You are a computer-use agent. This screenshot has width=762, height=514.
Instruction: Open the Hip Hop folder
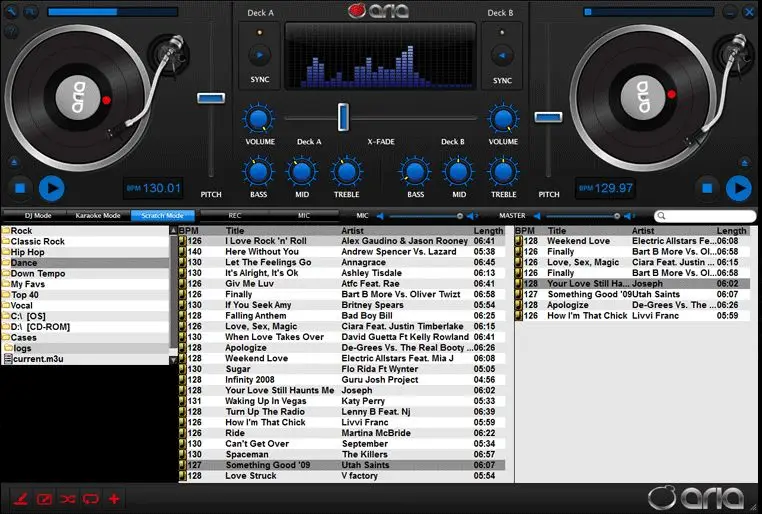point(85,252)
